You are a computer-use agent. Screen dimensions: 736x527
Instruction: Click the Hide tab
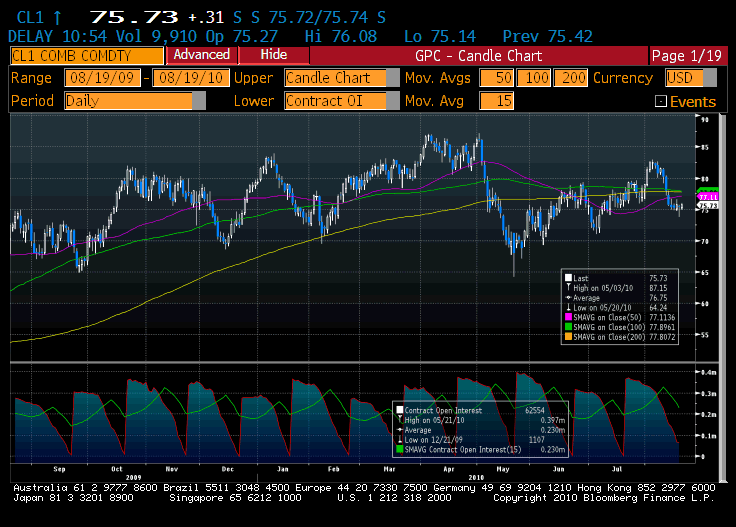[x=273, y=55]
